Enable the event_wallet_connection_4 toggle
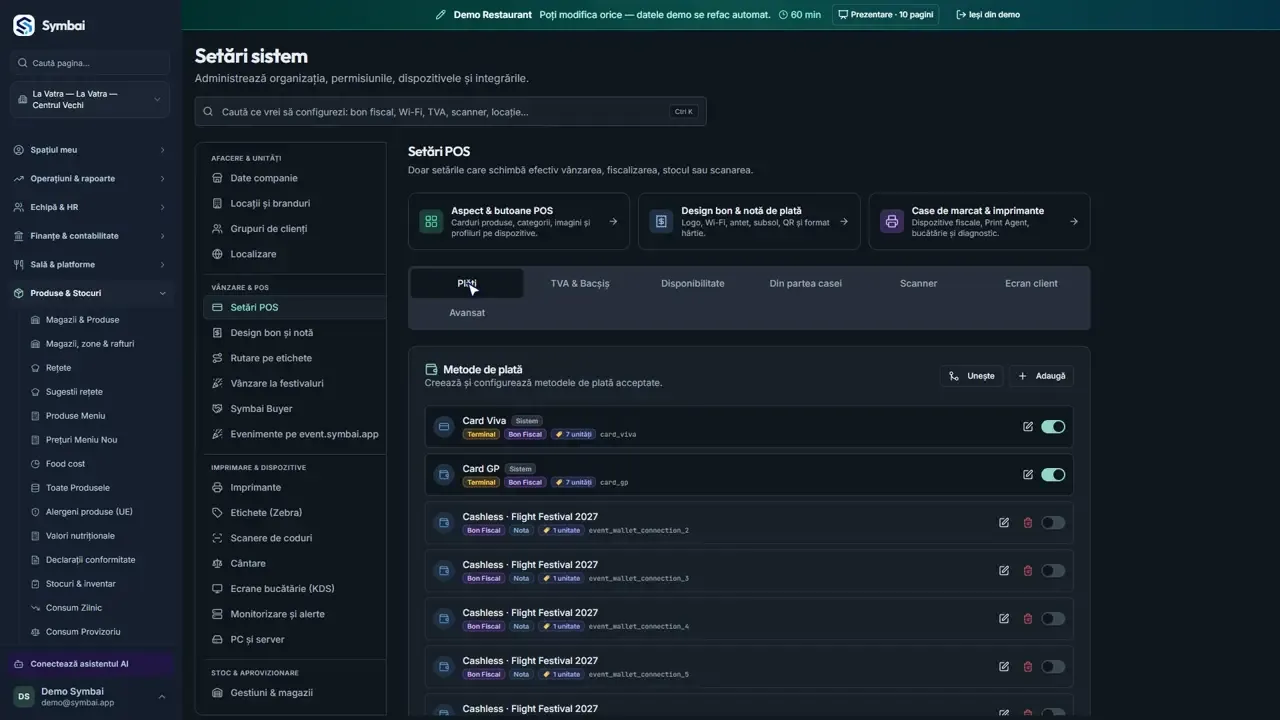 (1053, 619)
